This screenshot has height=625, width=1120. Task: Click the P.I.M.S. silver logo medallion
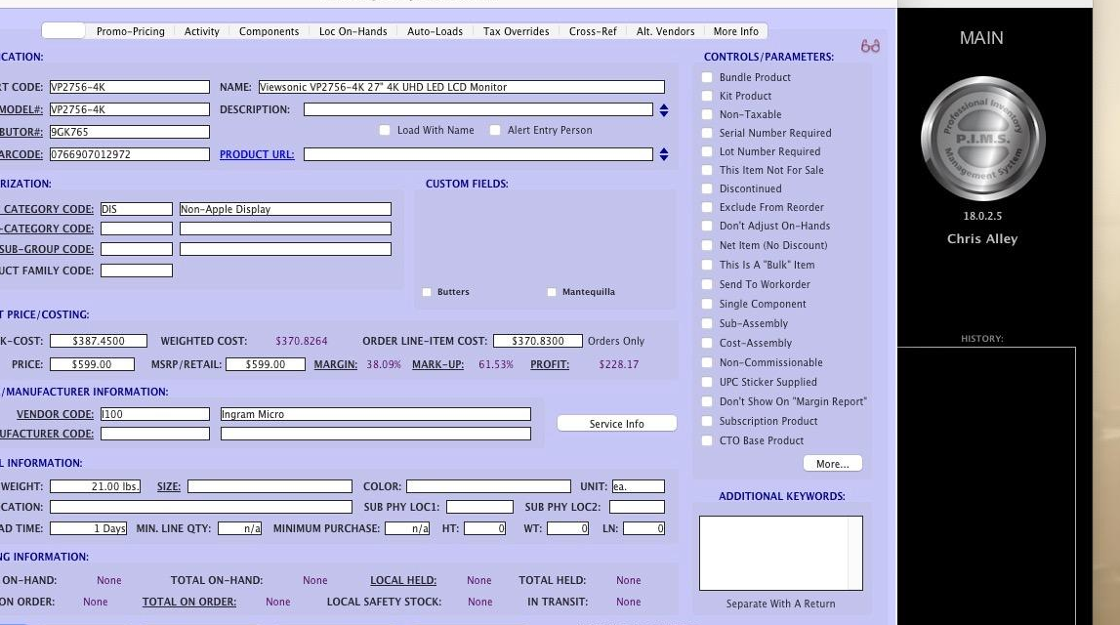point(983,139)
